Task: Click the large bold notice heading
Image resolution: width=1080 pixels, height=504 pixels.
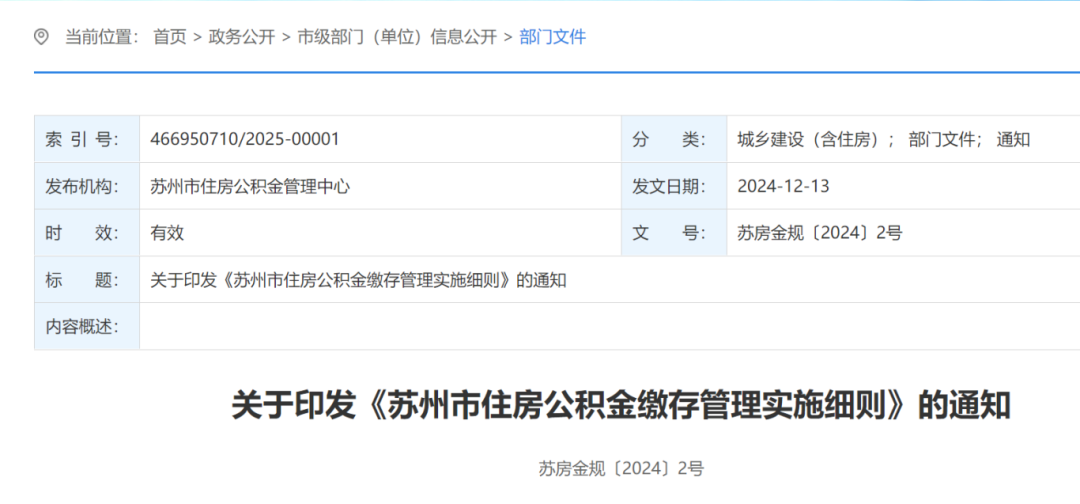Action: coord(621,406)
